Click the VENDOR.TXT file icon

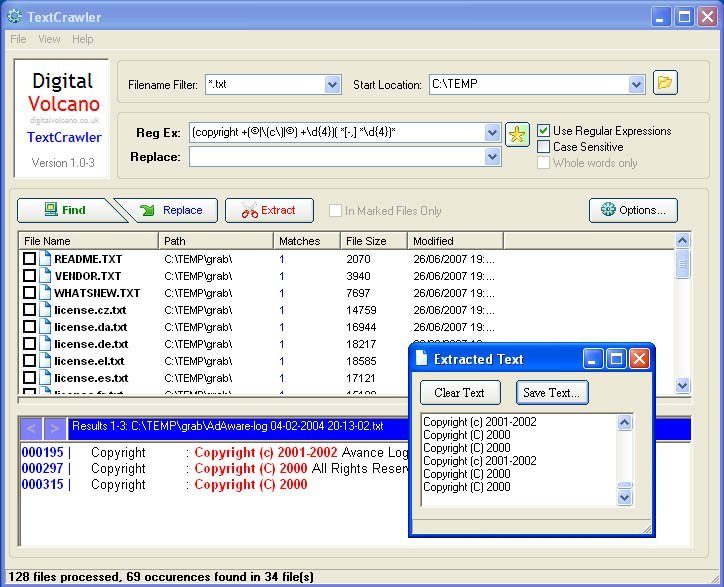tap(45, 276)
